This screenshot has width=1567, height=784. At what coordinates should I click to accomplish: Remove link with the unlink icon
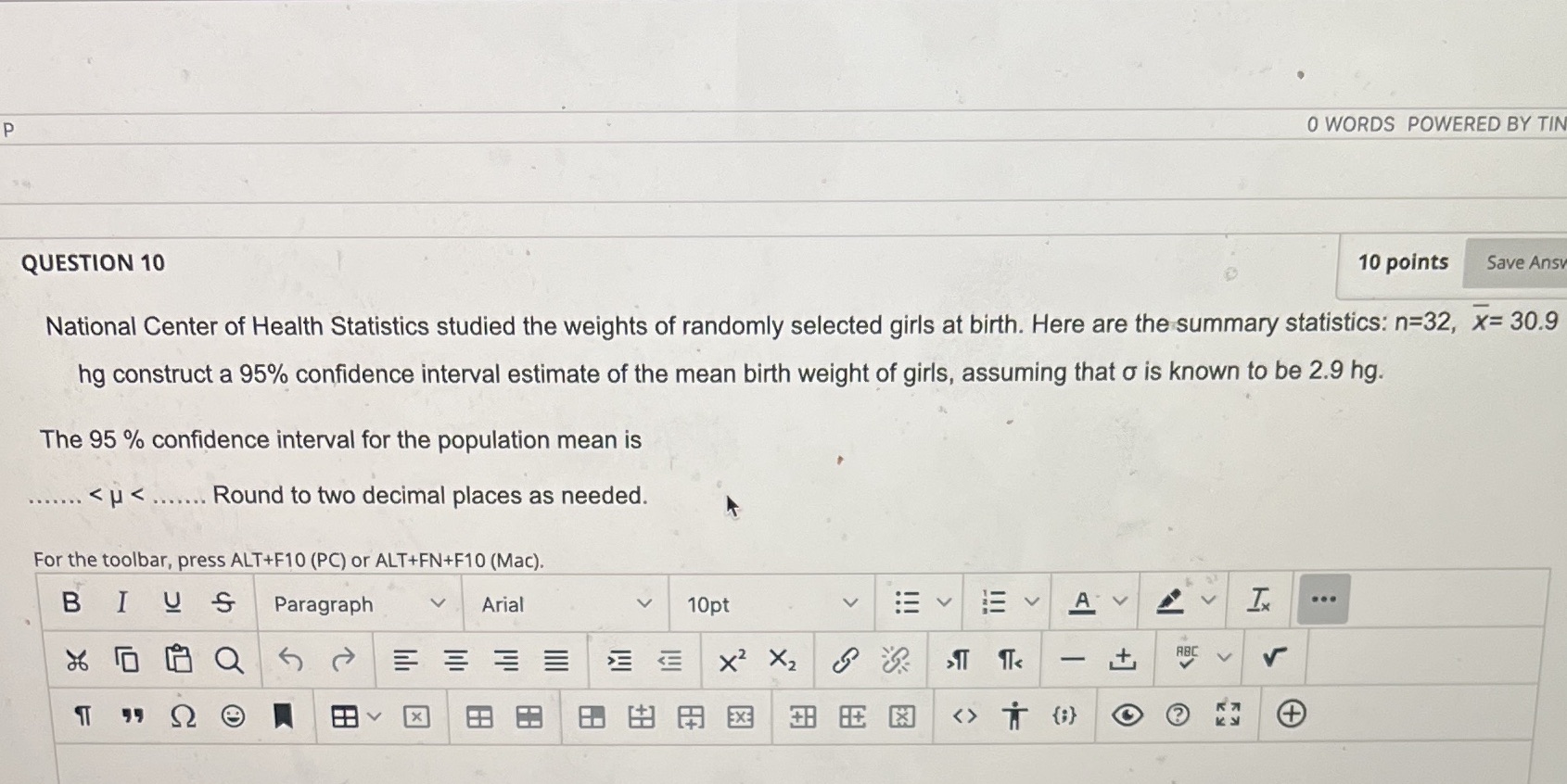pos(896,661)
